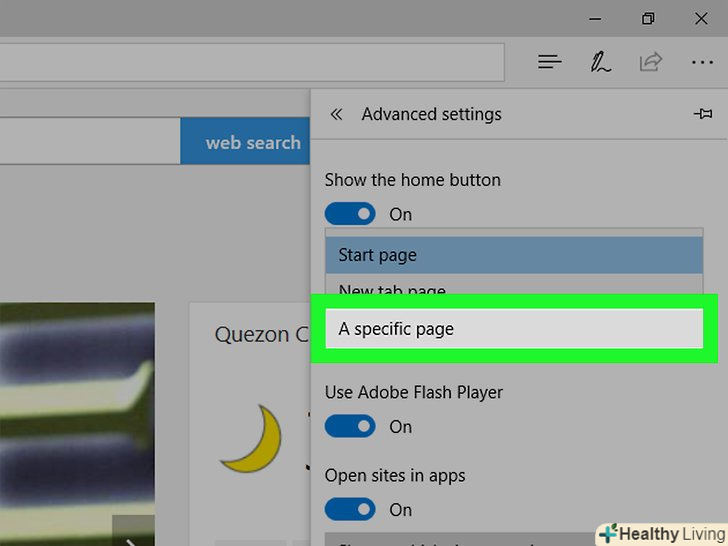Click the Quezon City weather heading
The height and width of the screenshot is (546, 728).
[261, 334]
